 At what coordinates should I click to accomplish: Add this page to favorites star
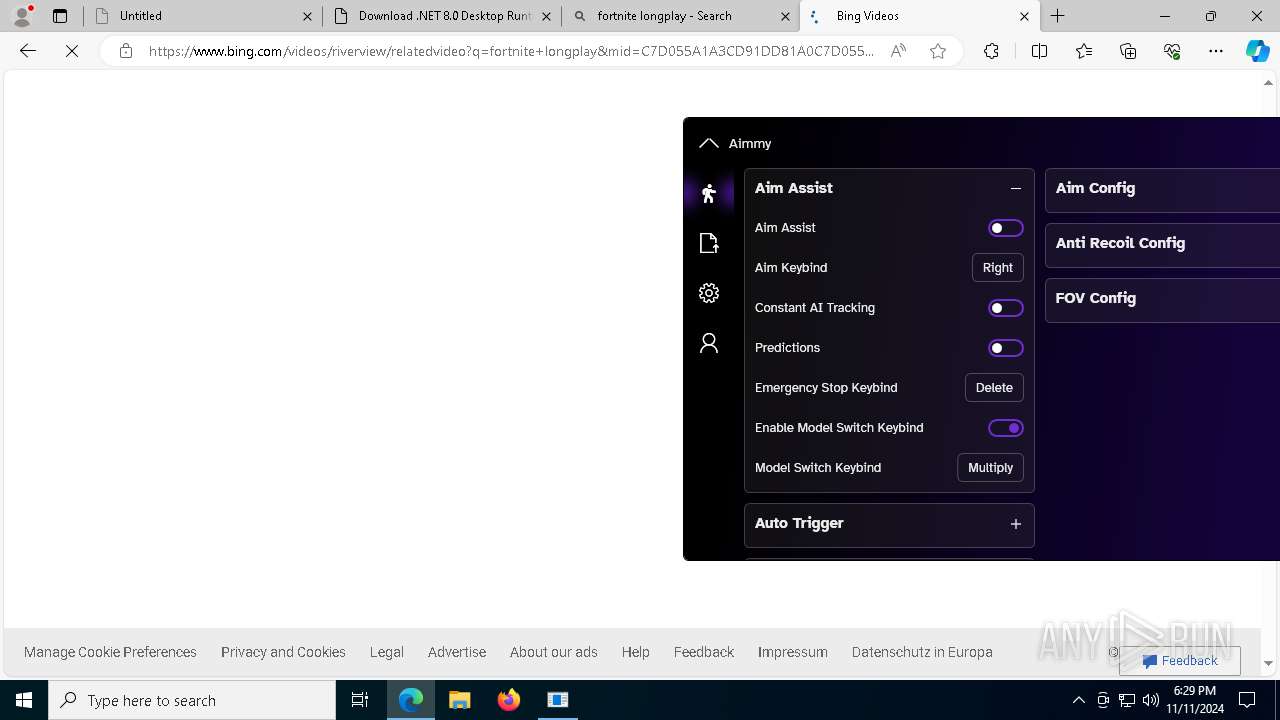click(x=938, y=51)
